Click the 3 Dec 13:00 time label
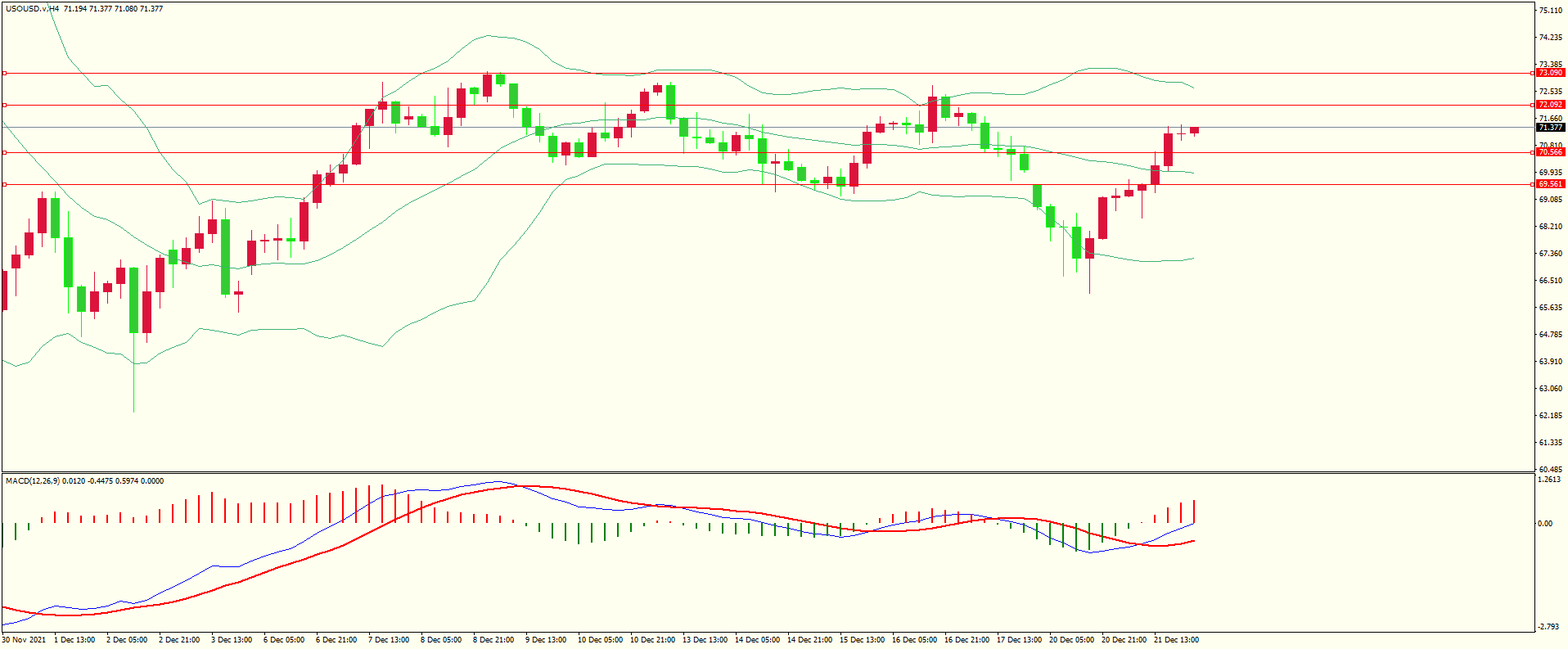 (x=232, y=640)
